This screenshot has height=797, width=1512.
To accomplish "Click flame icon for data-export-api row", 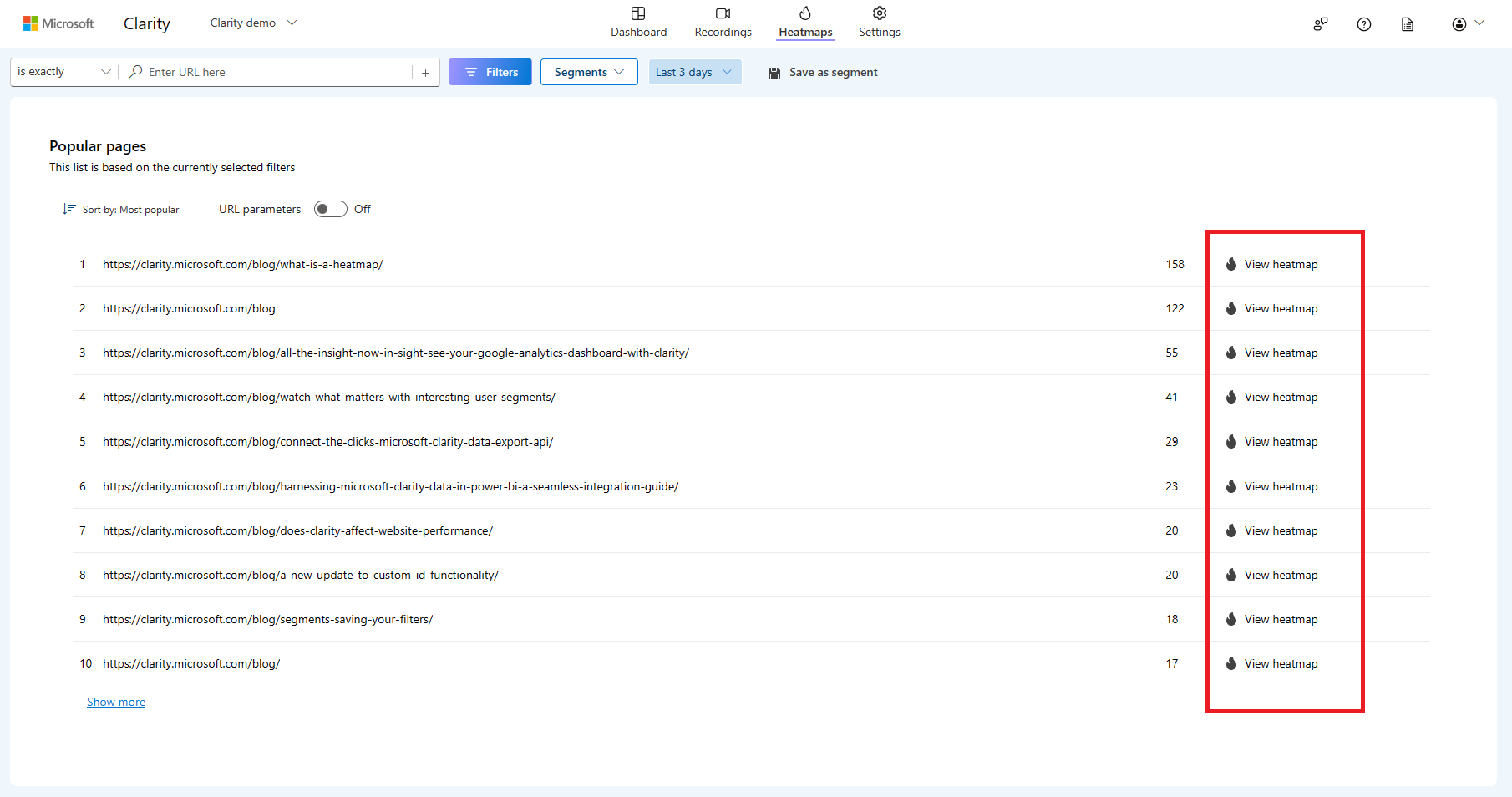I will tap(1230, 441).
